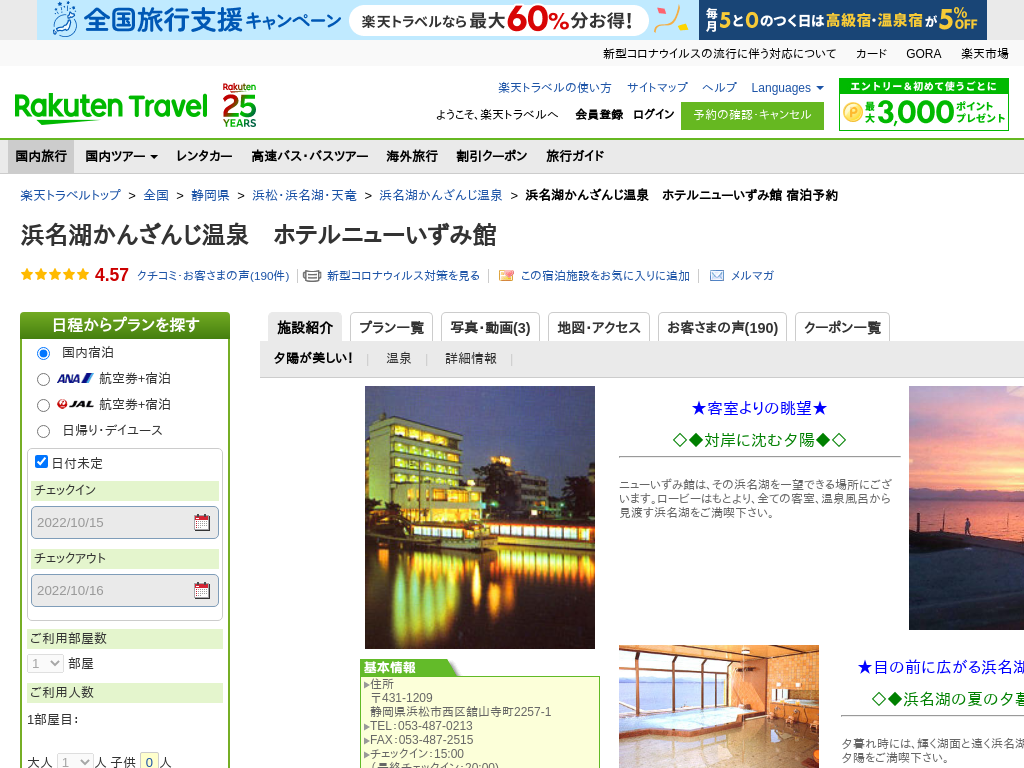This screenshot has height=768, width=1024.
Task: Select the ANA 航空券+宿泊 option
Action: [43, 379]
